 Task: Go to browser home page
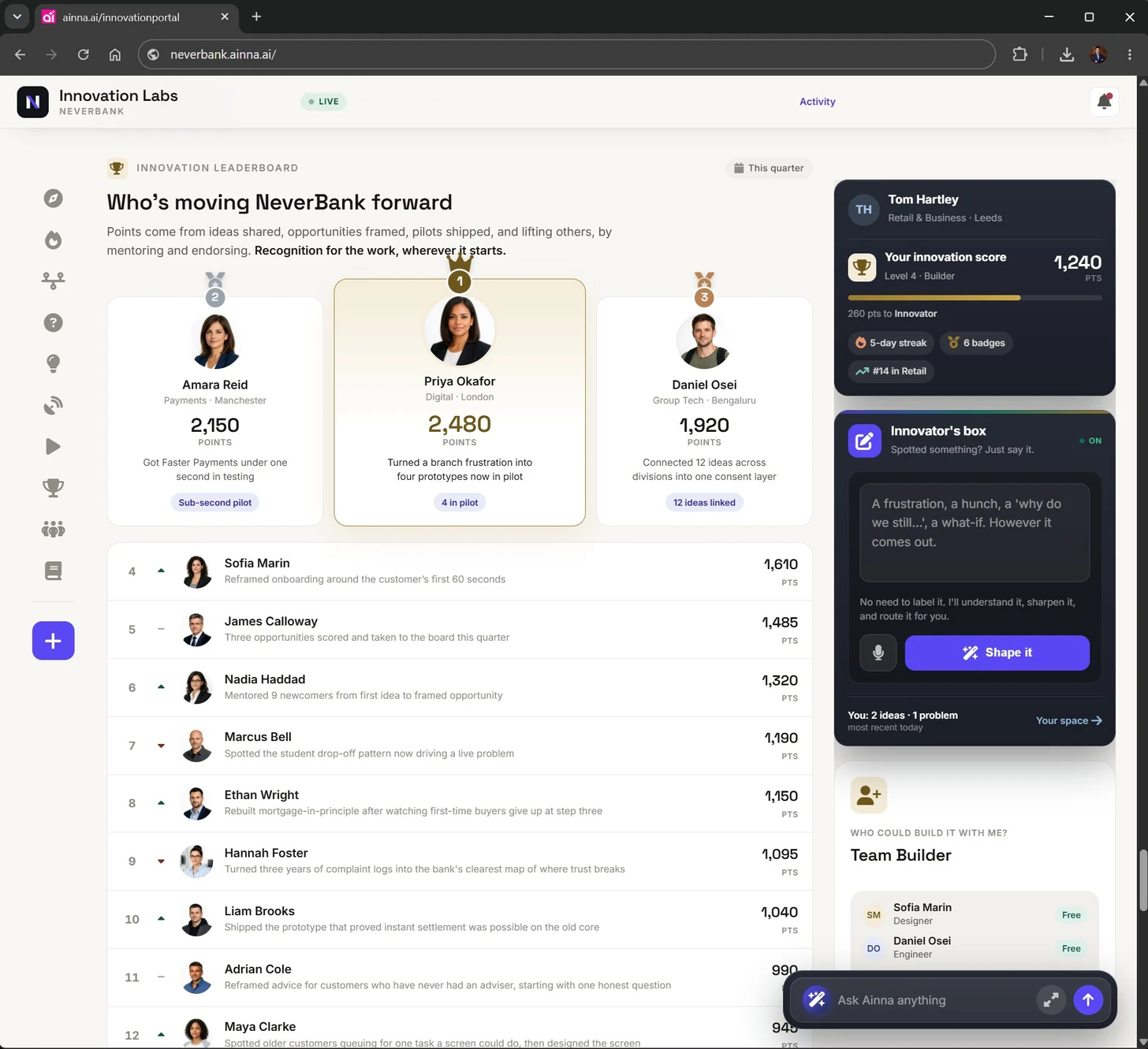(115, 54)
